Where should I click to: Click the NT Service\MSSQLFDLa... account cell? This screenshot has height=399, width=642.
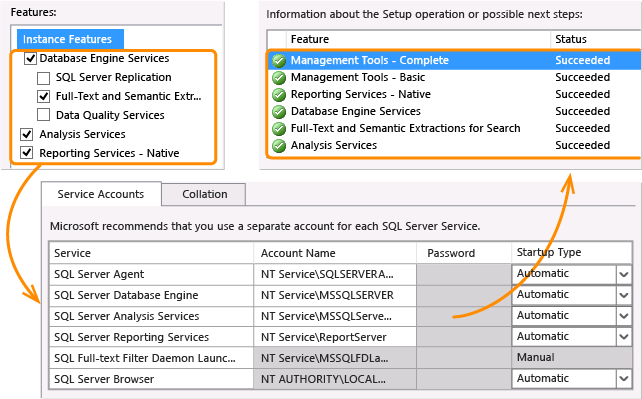tap(335, 358)
